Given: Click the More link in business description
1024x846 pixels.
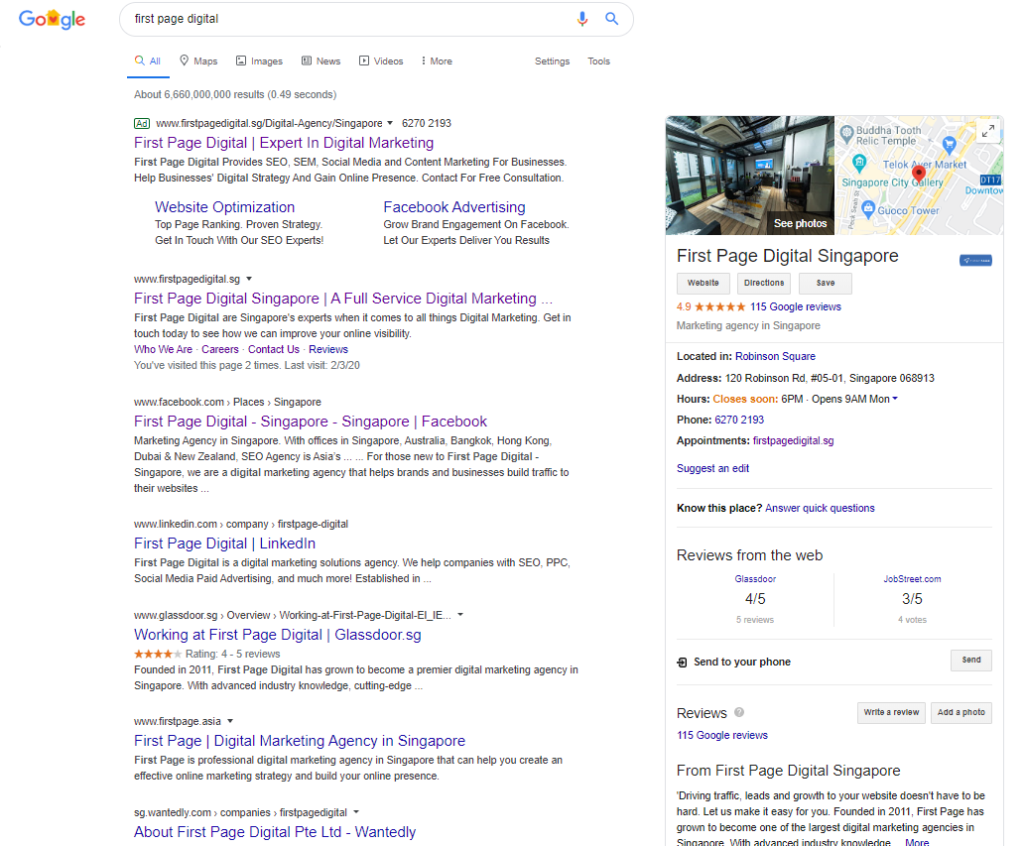Looking at the screenshot, I should (x=917, y=841).
